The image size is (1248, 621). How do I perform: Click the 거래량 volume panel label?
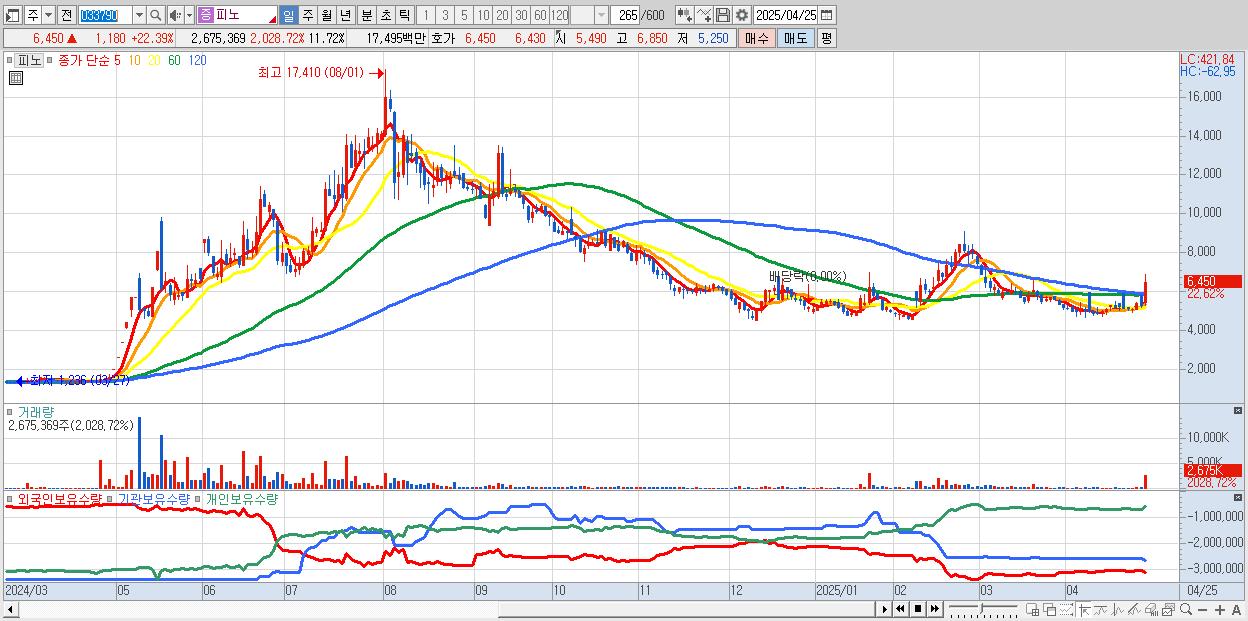pos(35,411)
